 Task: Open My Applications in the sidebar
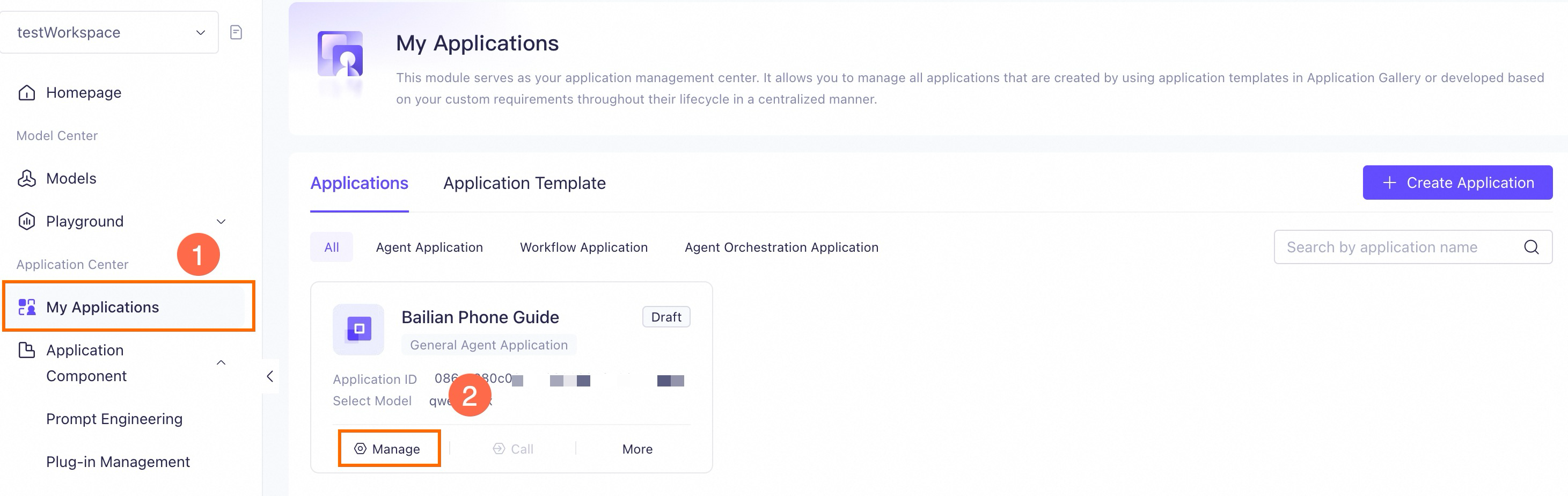pos(102,307)
